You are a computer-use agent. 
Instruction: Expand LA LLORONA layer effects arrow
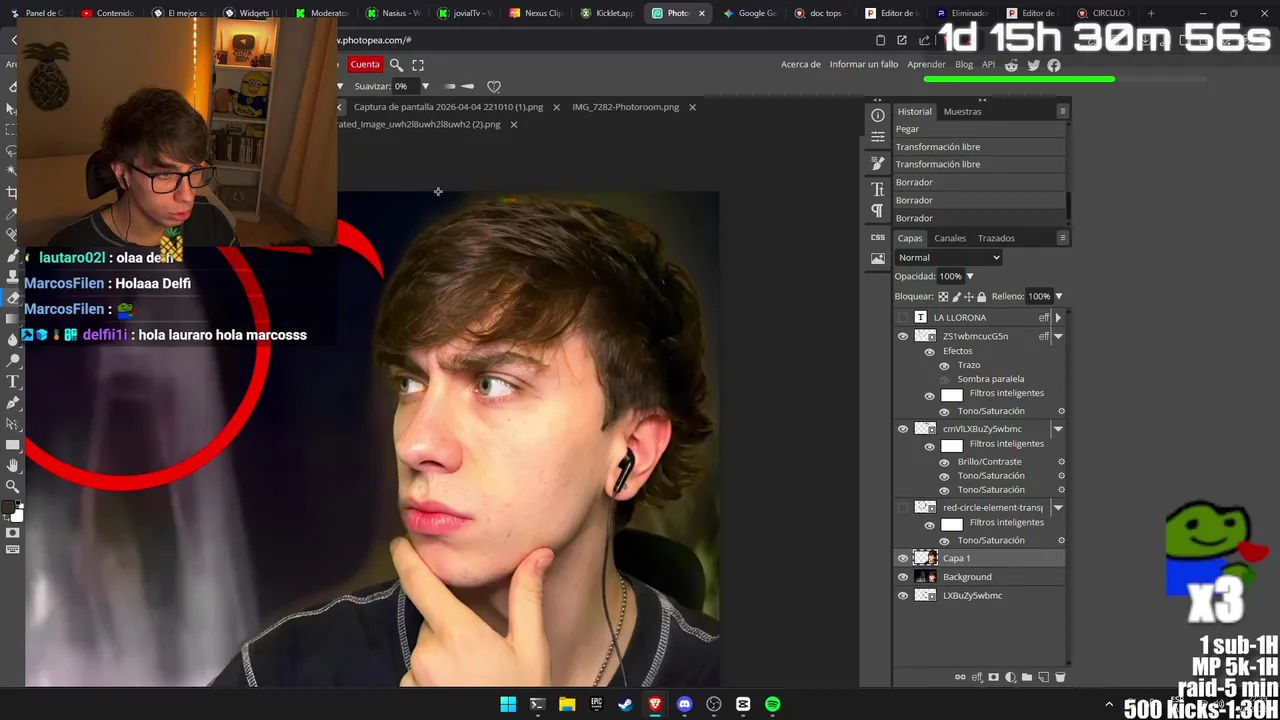click(x=1058, y=317)
